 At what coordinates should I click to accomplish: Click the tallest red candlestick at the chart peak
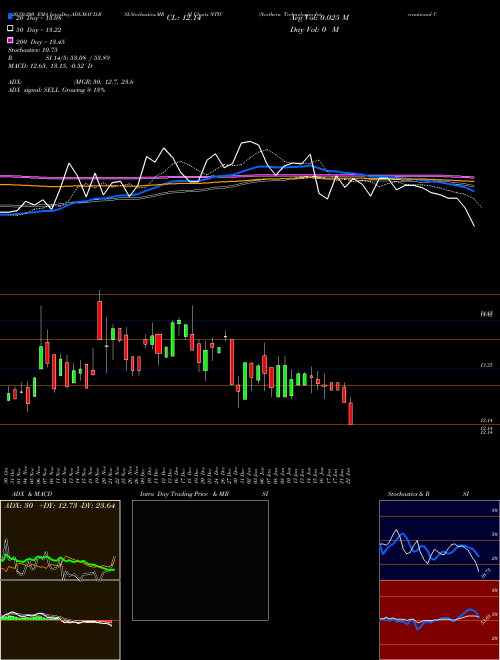100,320
